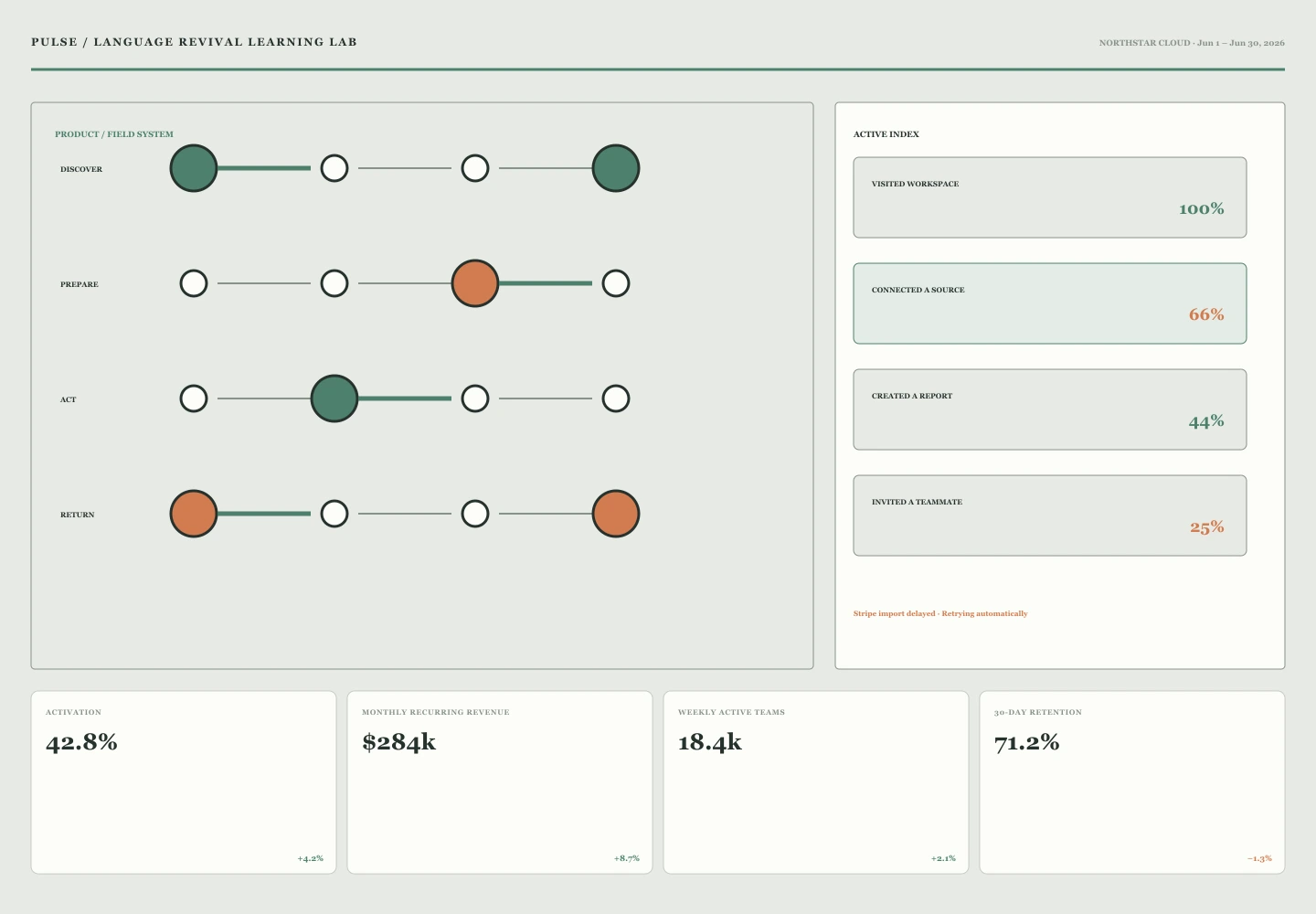
Task: Click the +8.7% revenue change
Action: pos(626,858)
